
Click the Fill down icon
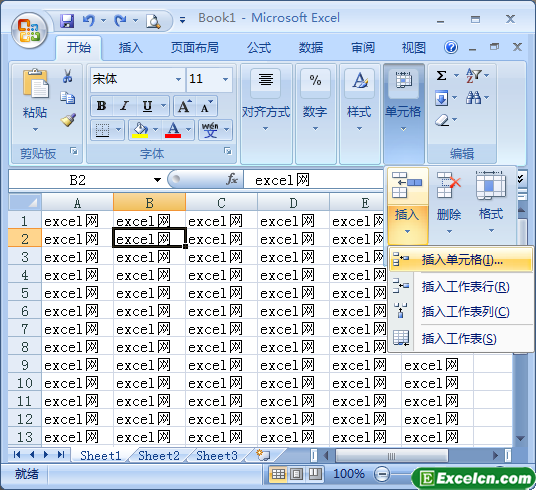(441, 98)
